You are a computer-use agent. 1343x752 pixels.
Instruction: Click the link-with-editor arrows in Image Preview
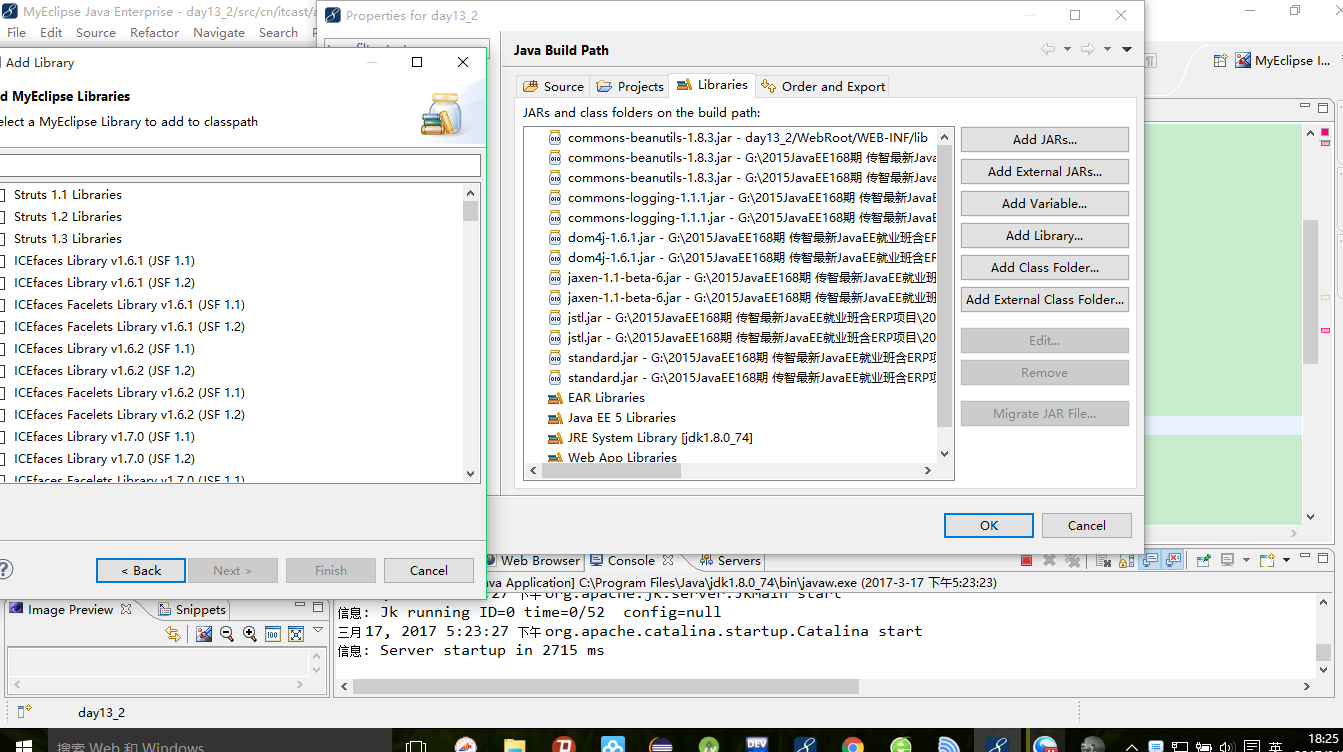(x=173, y=634)
